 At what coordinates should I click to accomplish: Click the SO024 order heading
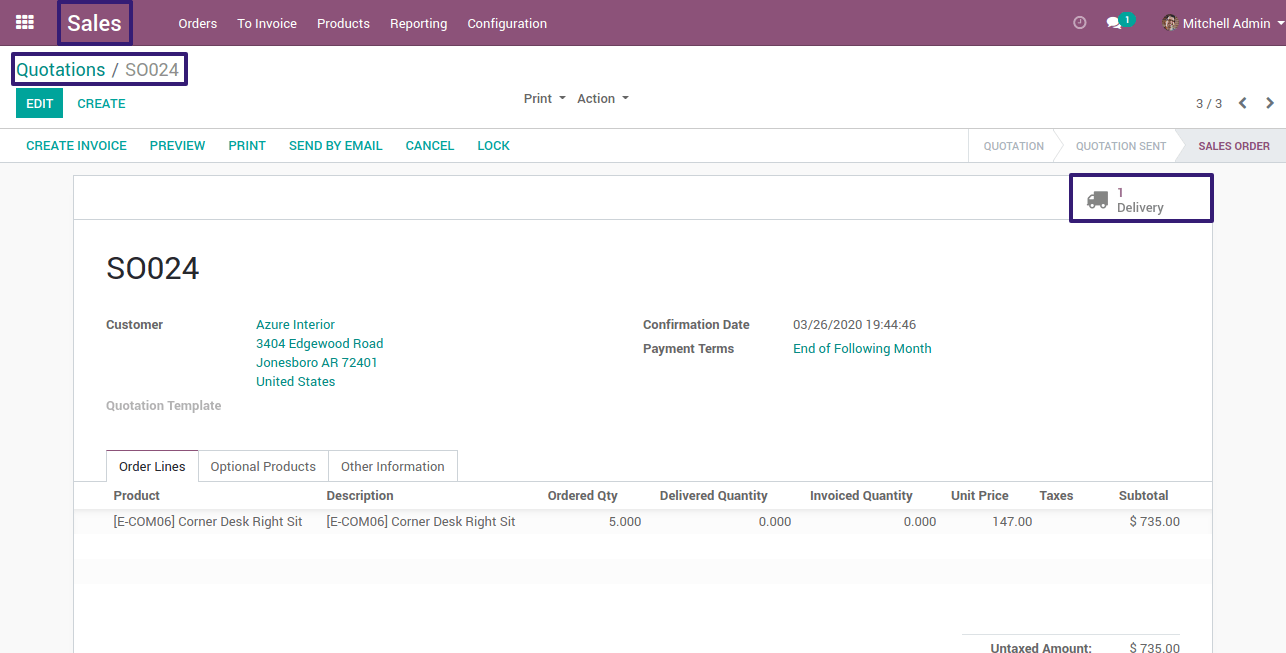(153, 269)
